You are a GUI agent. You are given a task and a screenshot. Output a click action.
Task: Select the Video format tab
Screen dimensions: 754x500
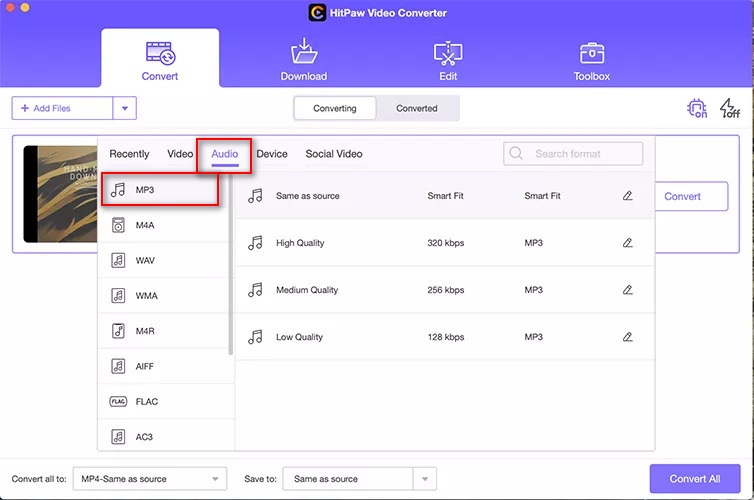pyautogui.click(x=180, y=154)
